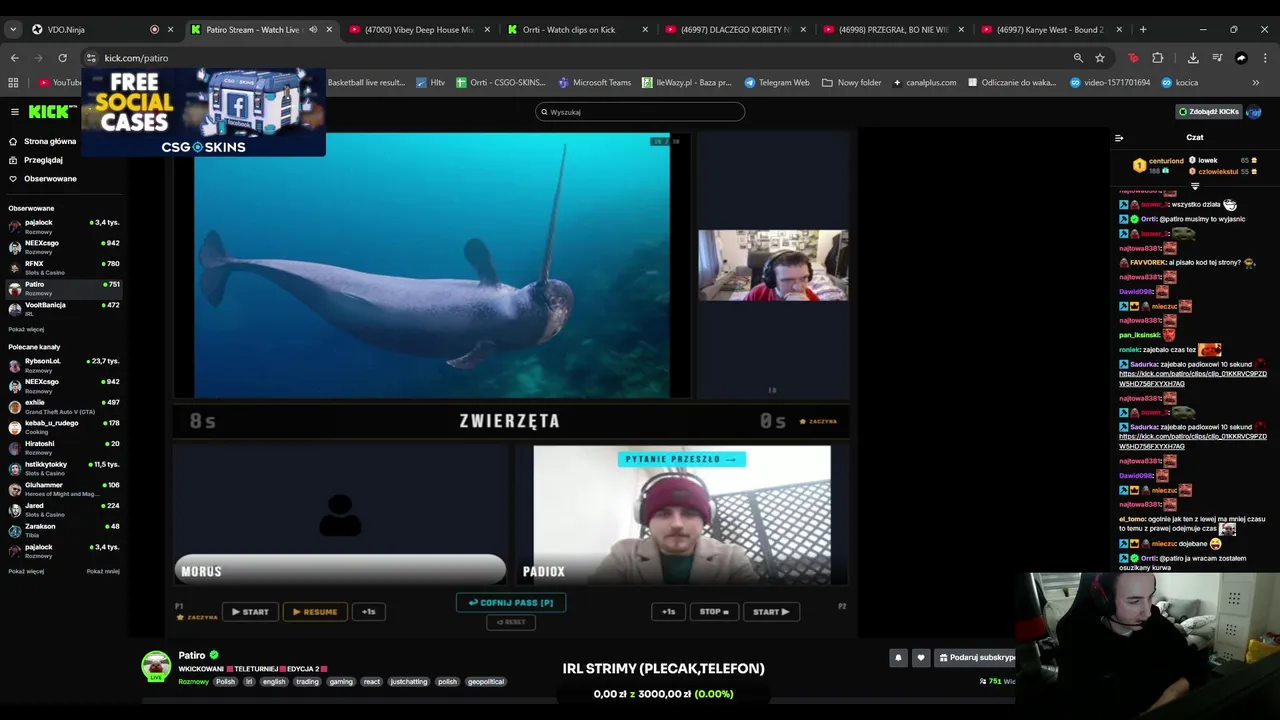
Task: Open the recommended channel Zarakson
Action: [x=64, y=530]
